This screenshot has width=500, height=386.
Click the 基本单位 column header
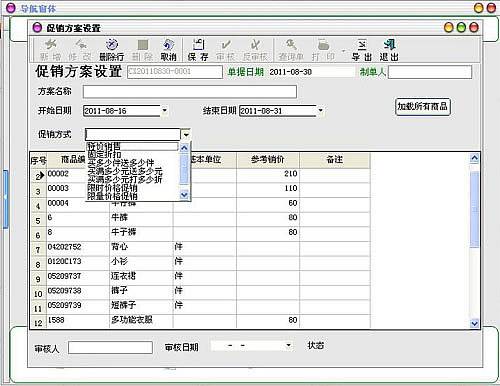(x=213, y=160)
